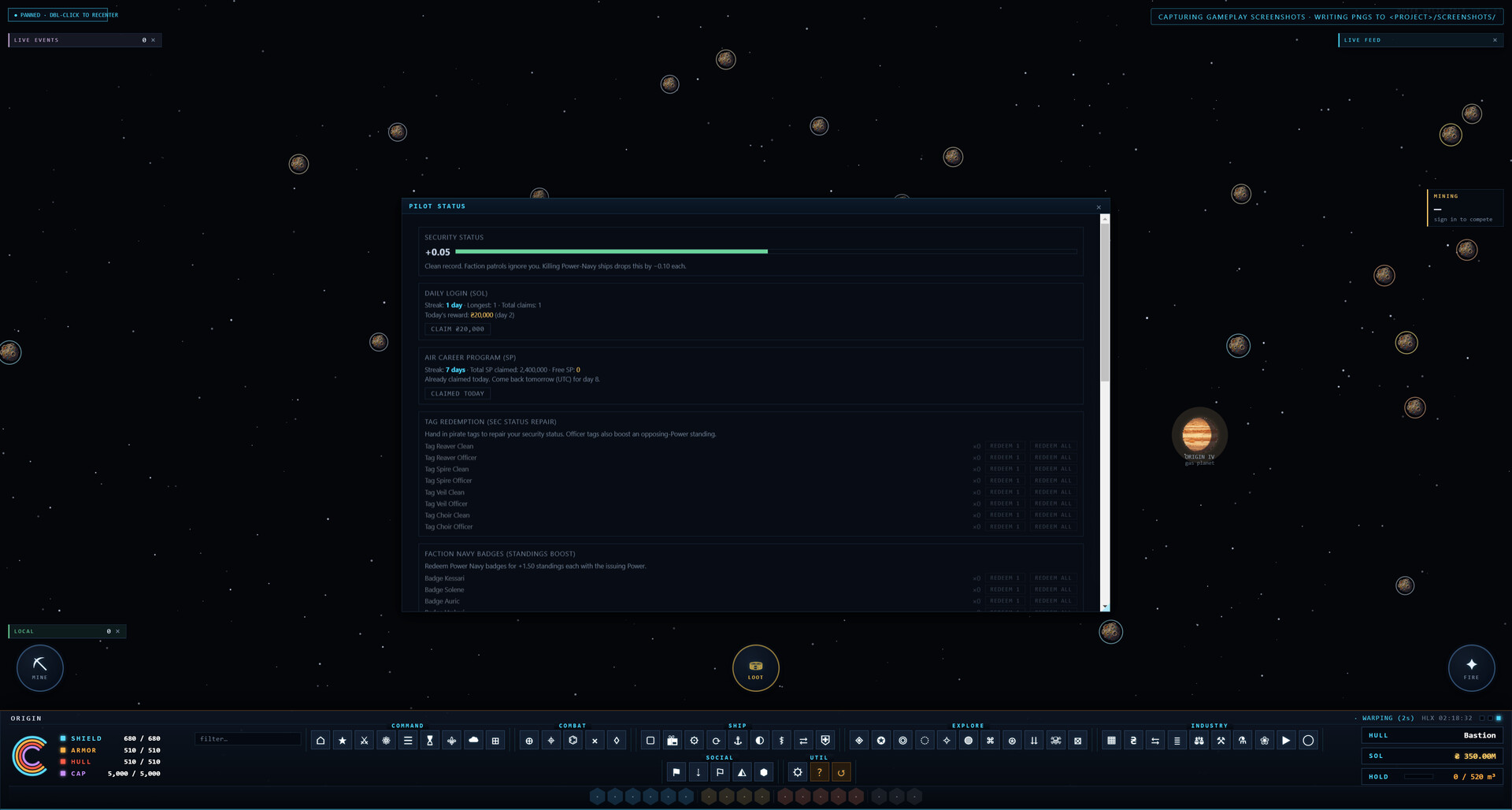Click the orange undo arrow icon in Util
Screen dimensions: 1512x810
(x=841, y=772)
